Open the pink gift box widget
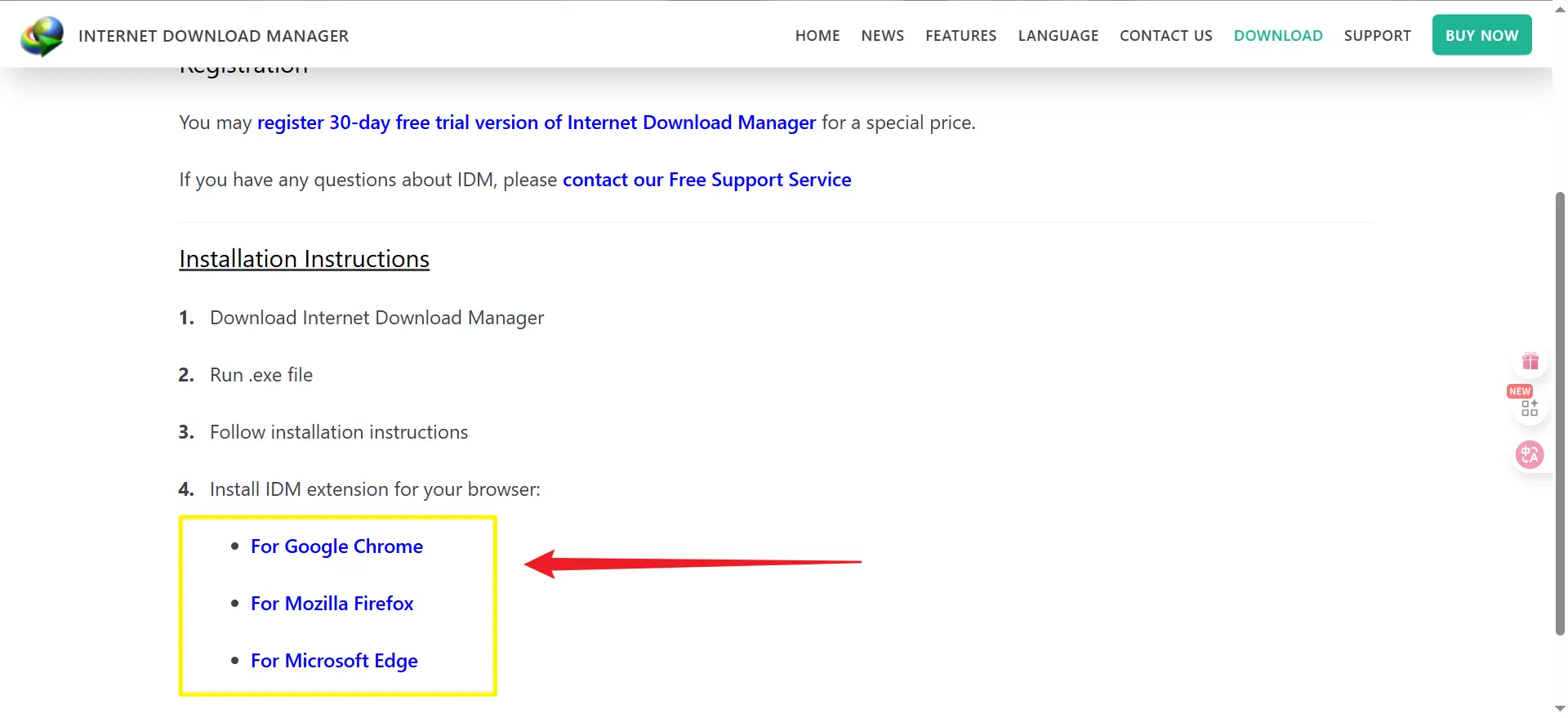Viewport: 1568px width, 718px height. pyautogui.click(x=1530, y=361)
